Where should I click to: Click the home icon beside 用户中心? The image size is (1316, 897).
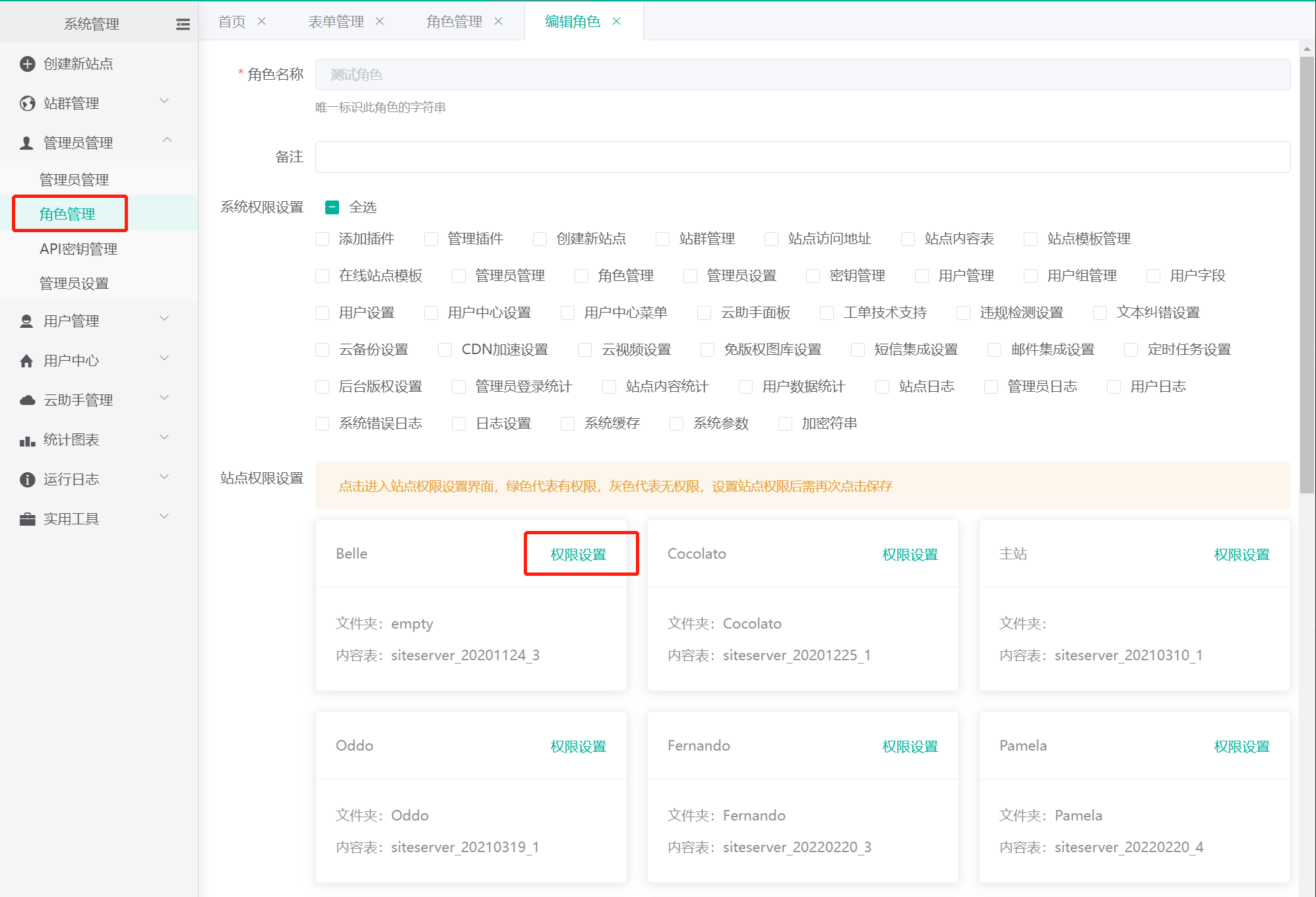27,361
